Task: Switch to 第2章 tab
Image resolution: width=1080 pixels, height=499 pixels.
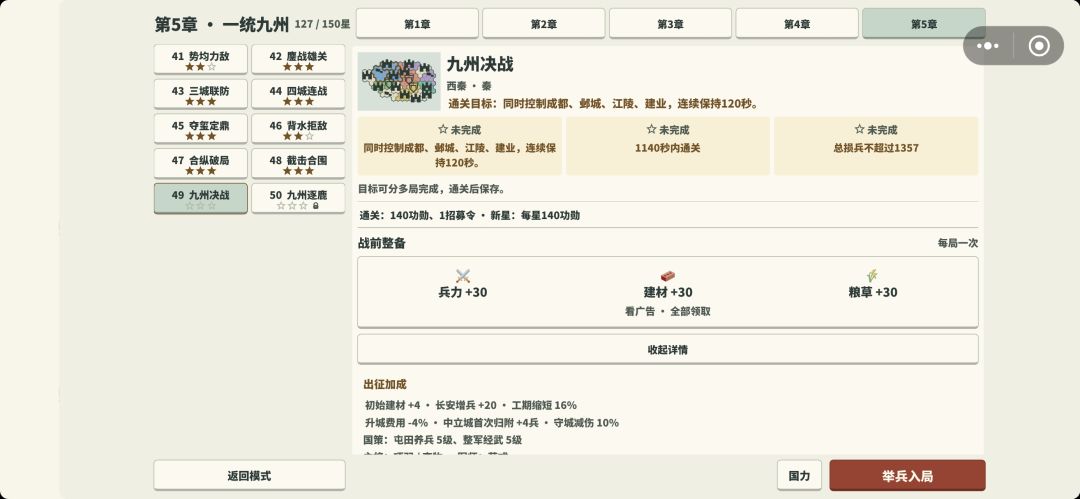Action: tap(543, 24)
